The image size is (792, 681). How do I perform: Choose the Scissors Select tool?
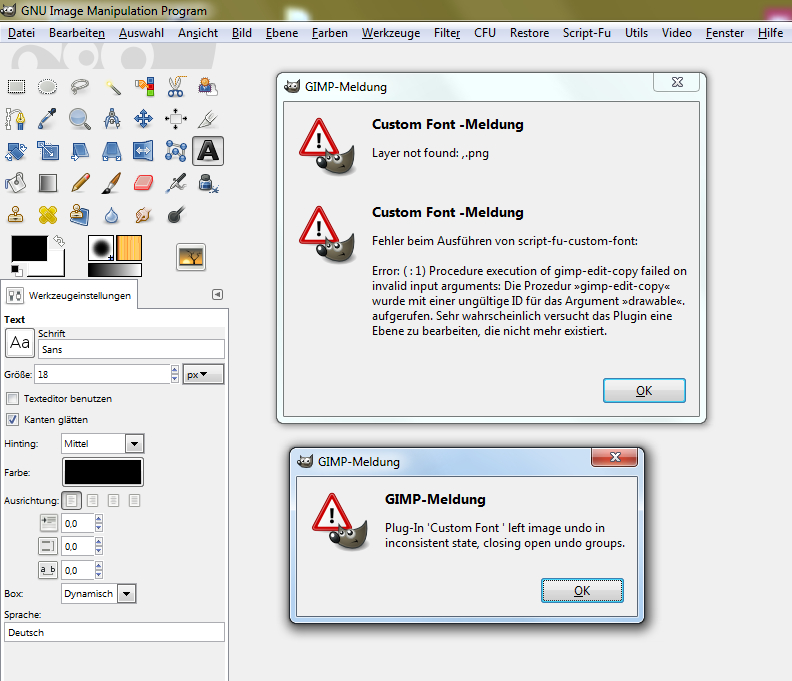[176, 87]
